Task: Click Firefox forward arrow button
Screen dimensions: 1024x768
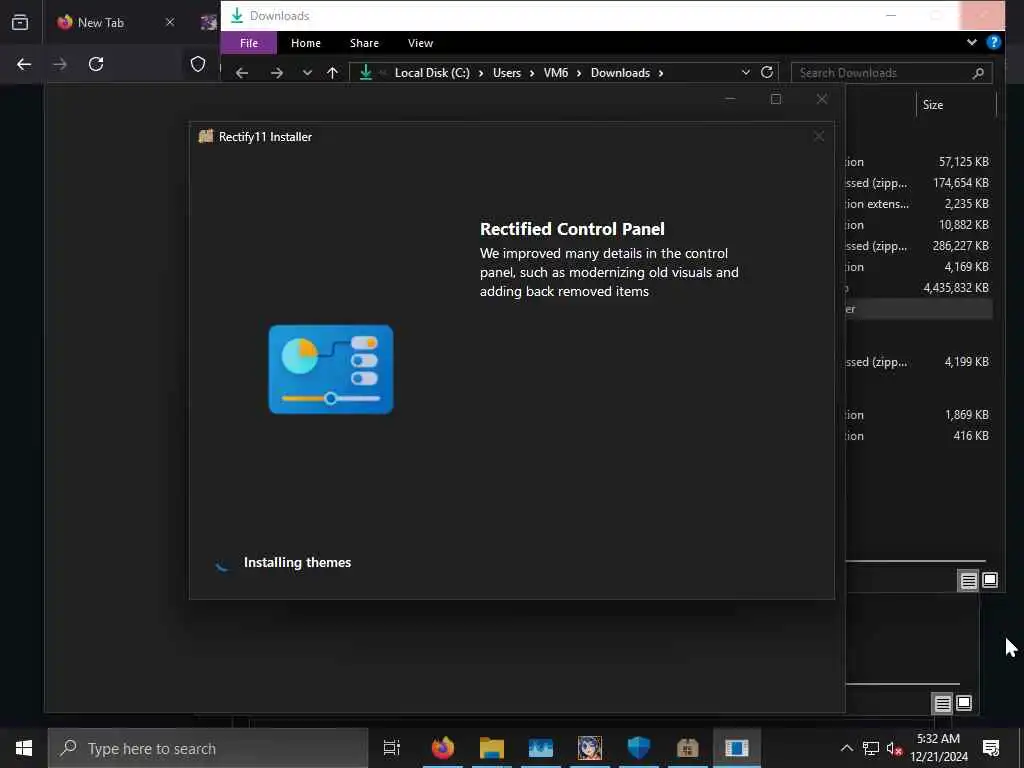Action: tap(60, 64)
